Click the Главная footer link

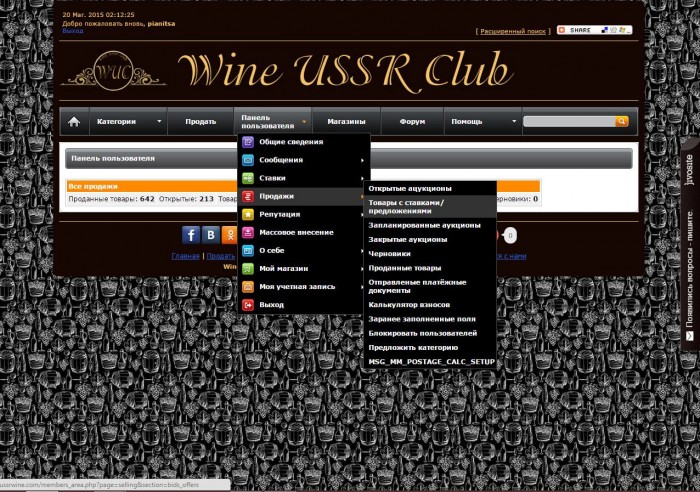185,256
